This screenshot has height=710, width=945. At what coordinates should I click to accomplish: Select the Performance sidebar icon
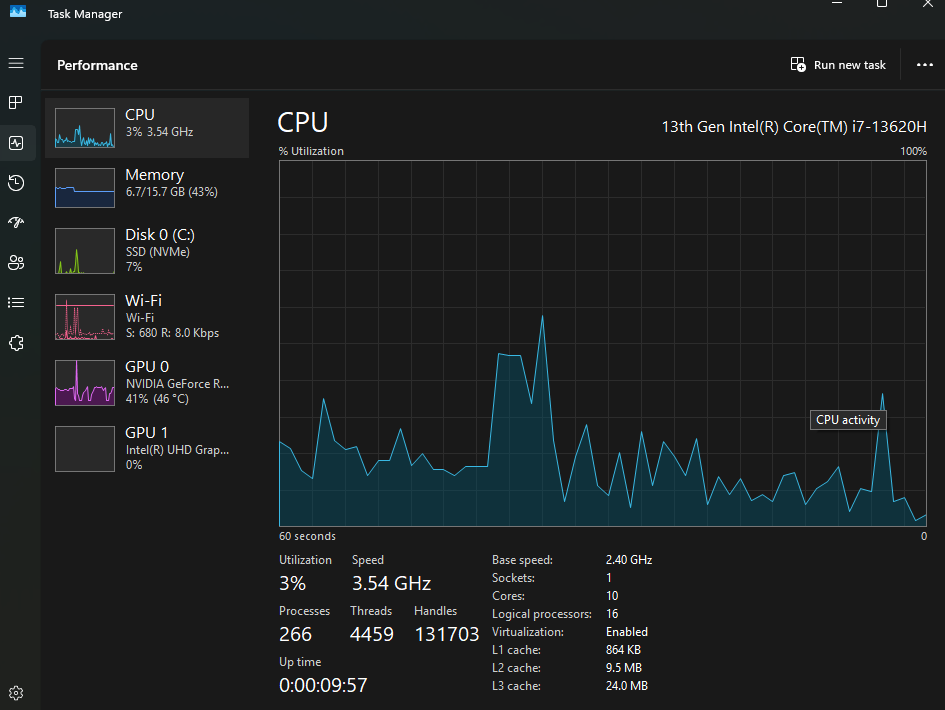tap(16, 143)
